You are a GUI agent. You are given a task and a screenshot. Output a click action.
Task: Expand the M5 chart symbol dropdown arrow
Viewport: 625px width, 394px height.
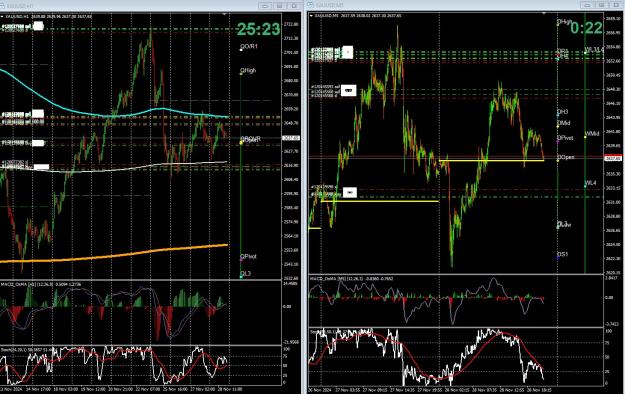311,16
